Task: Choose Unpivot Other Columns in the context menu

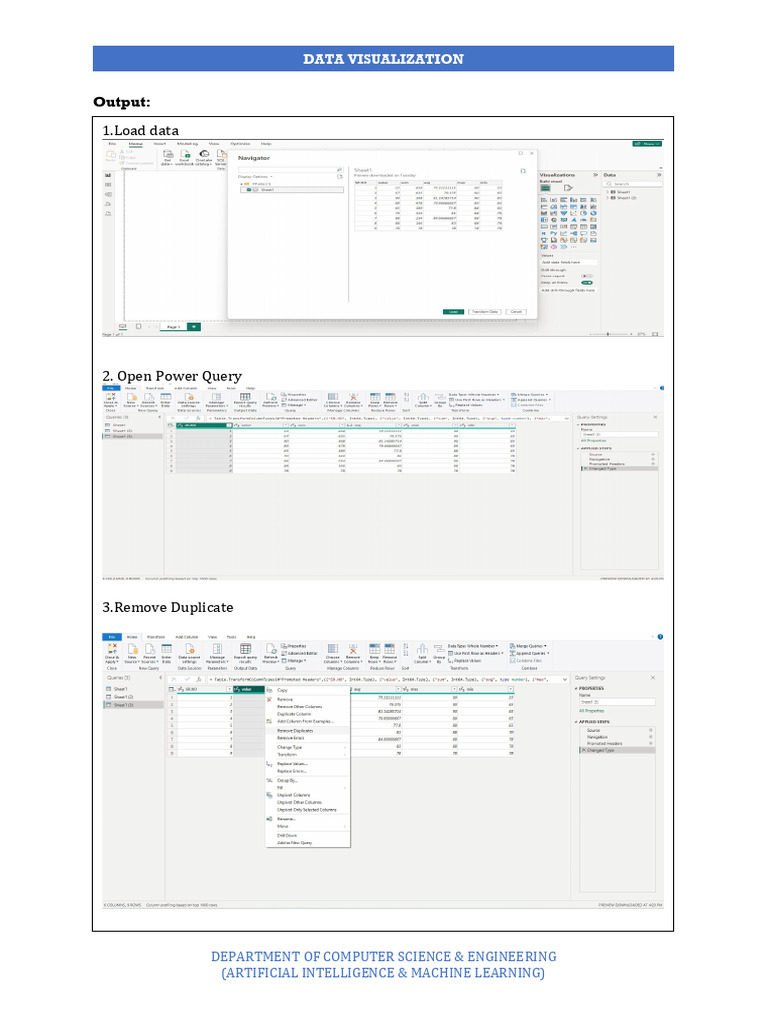Action: tap(300, 802)
